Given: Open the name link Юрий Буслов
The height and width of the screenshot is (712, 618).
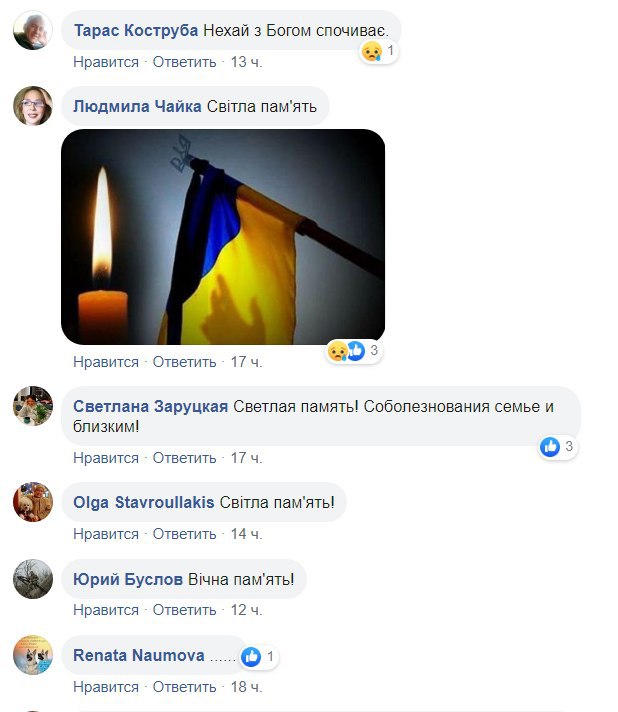Looking at the screenshot, I should [128, 579].
